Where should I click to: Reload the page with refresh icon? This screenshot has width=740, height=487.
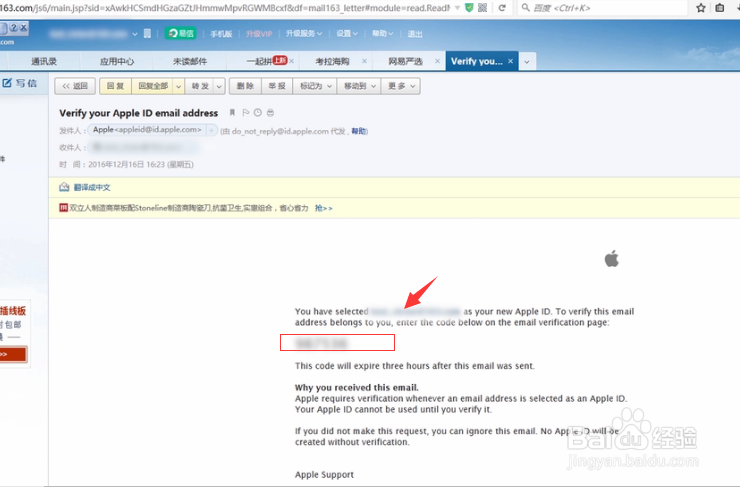pyautogui.click(x=502, y=8)
